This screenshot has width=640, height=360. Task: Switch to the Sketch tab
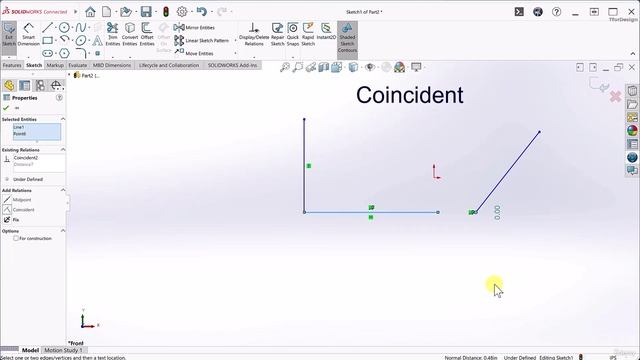[x=34, y=65]
